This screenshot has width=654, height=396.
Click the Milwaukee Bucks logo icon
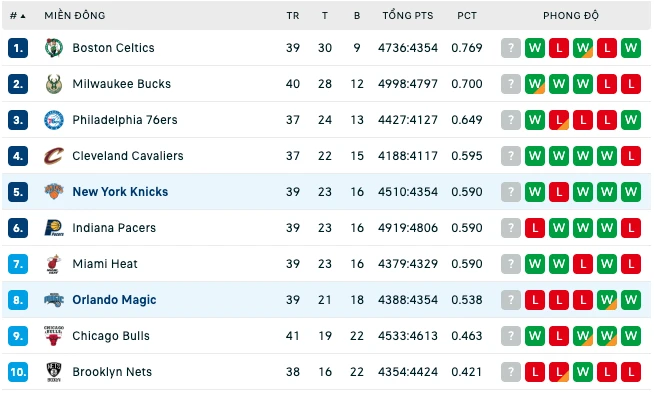click(x=54, y=84)
